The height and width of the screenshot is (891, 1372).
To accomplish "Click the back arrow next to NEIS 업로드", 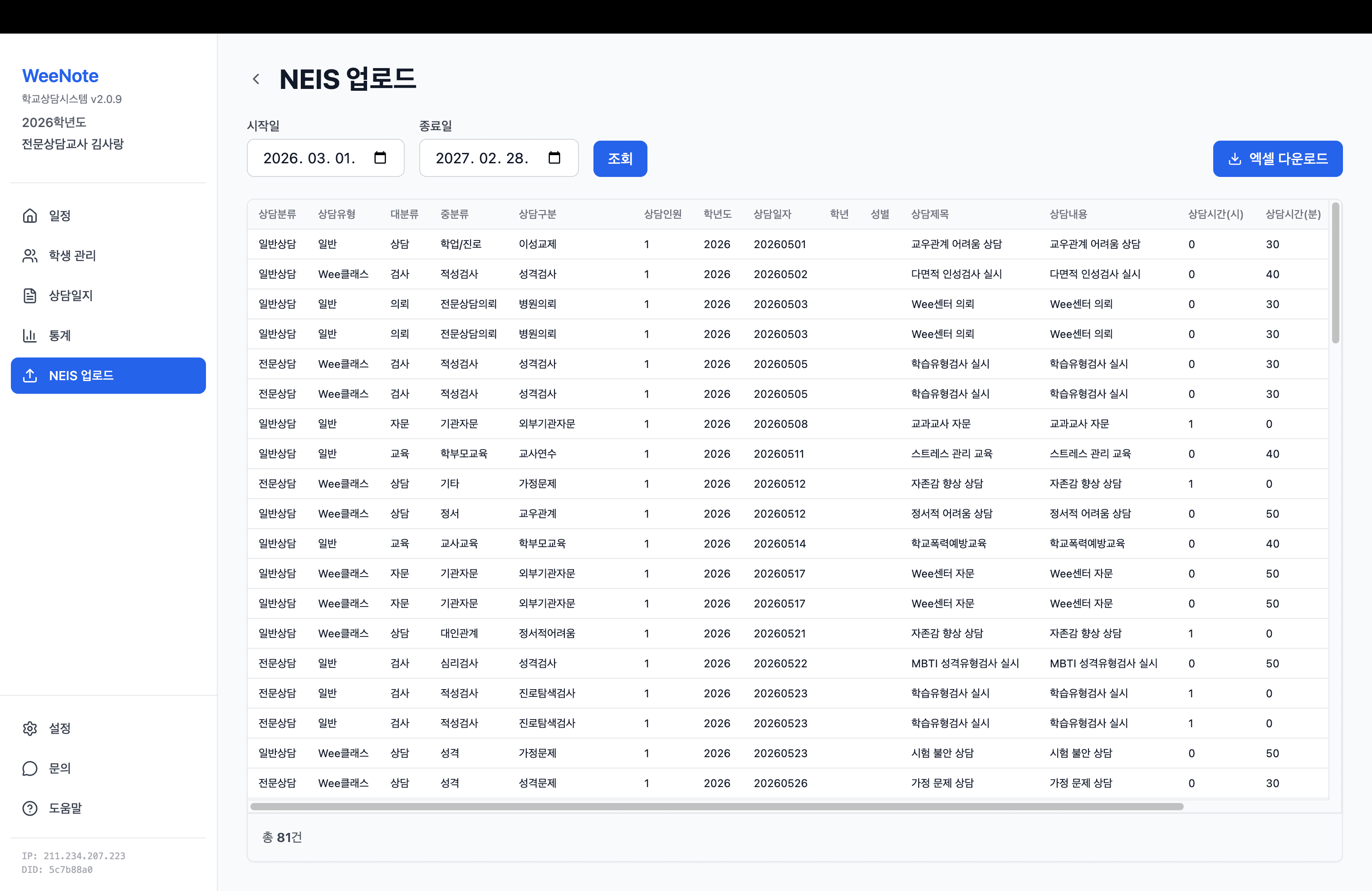I will click(256, 78).
